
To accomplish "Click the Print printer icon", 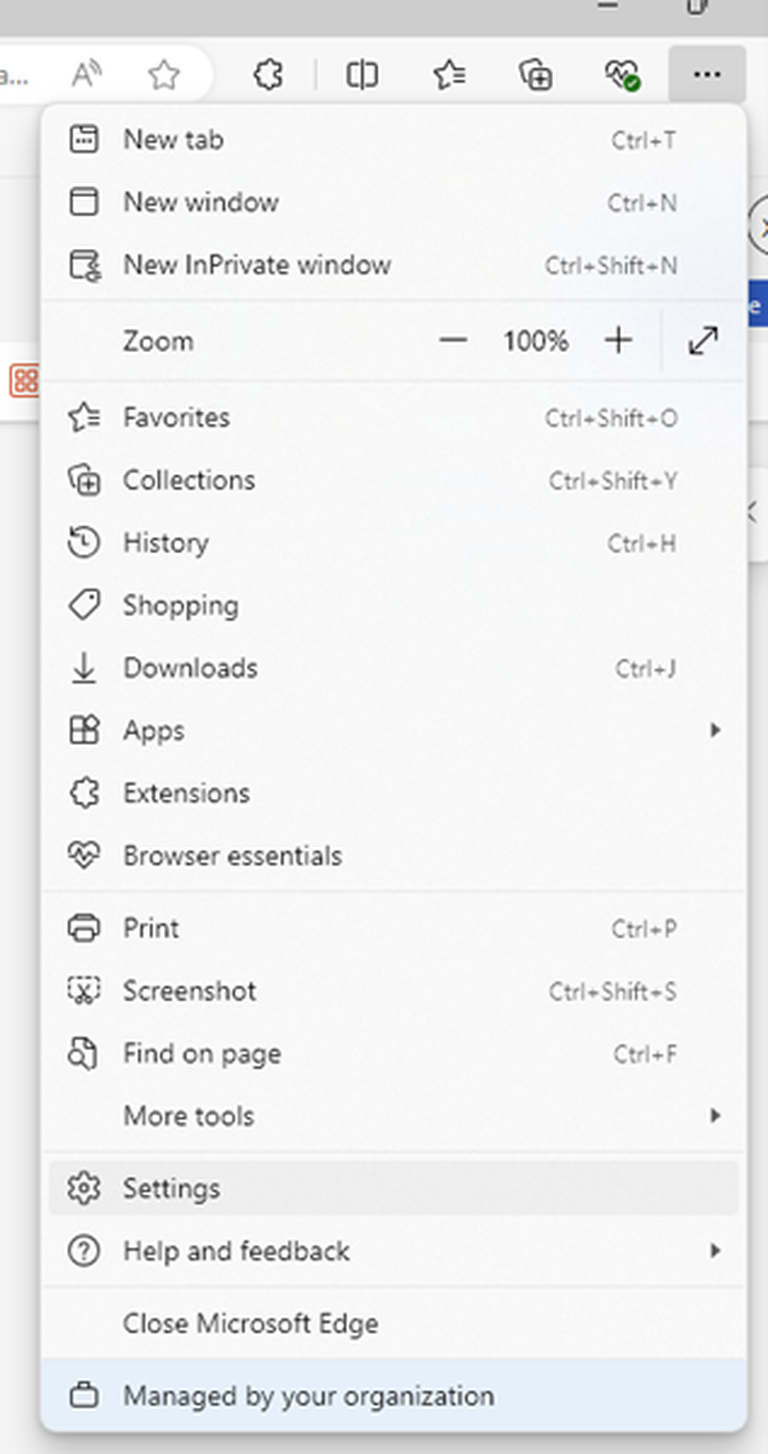I will coord(84,928).
